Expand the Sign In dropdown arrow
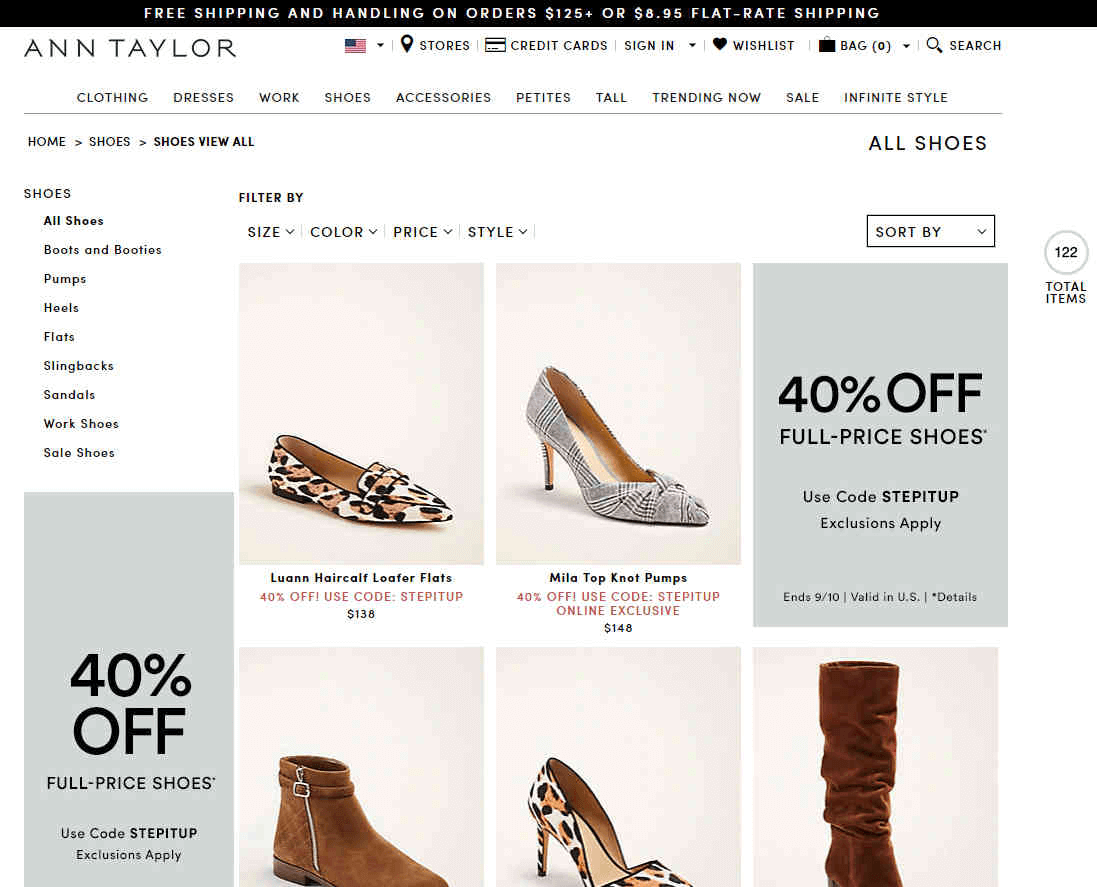Viewport: 1097px width, 887px height. point(692,45)
